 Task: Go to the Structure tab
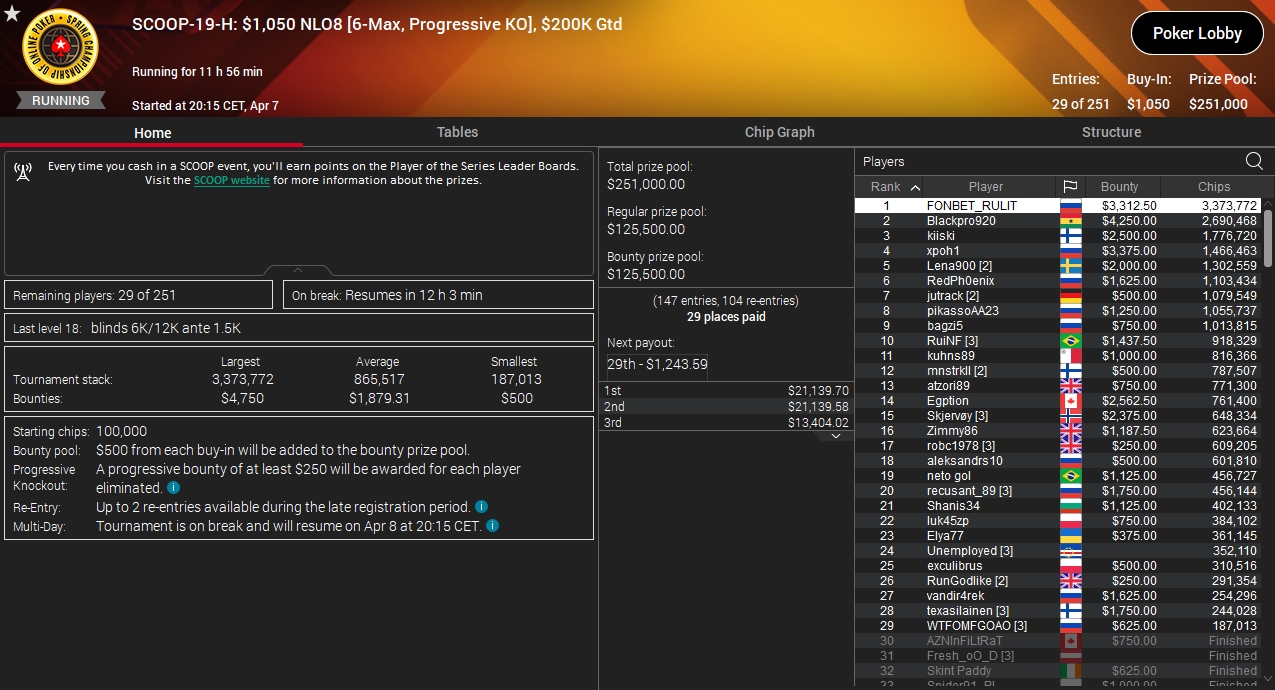(1111, 132)
